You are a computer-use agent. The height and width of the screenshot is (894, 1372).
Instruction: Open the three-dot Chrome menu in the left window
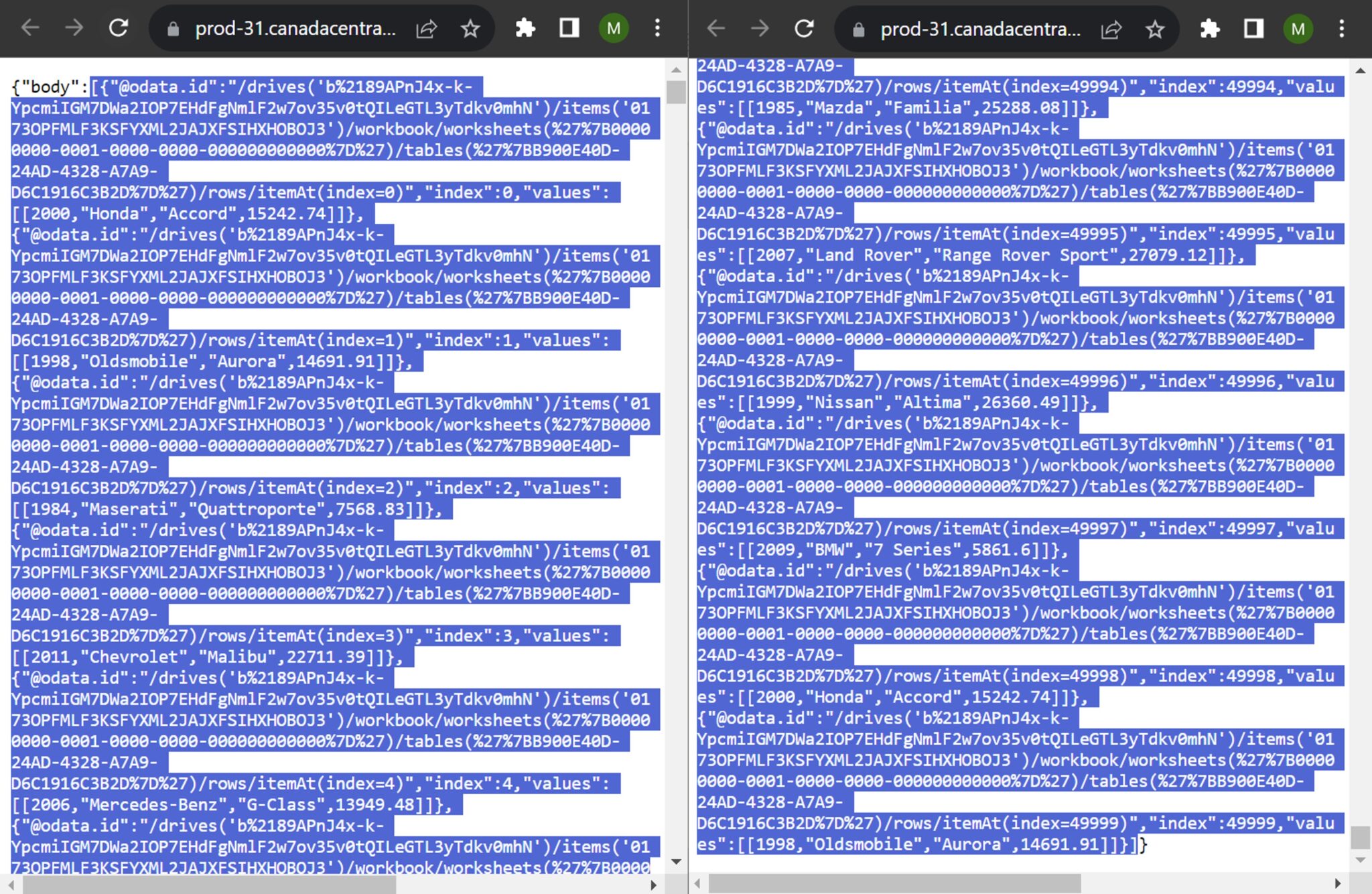657,28
